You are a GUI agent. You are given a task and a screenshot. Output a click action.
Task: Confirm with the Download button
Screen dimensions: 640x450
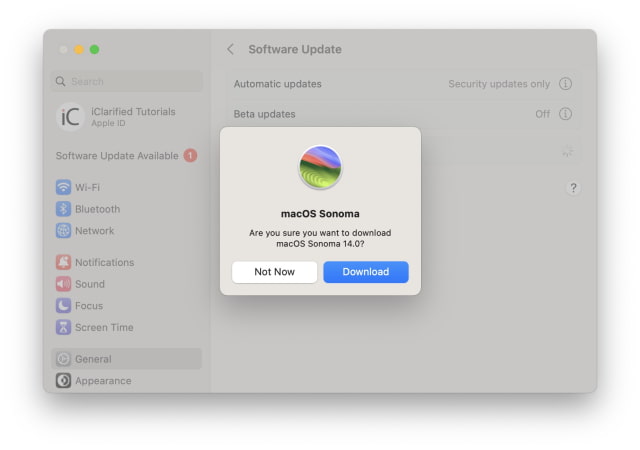point(365,272)
